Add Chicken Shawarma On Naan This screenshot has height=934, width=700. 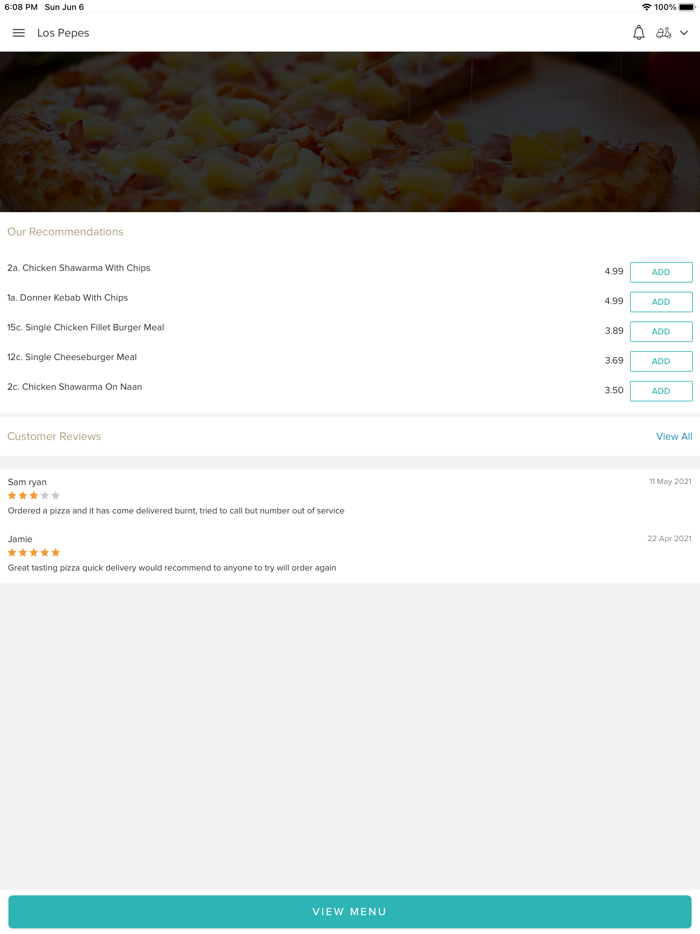(x=661, y=391)
